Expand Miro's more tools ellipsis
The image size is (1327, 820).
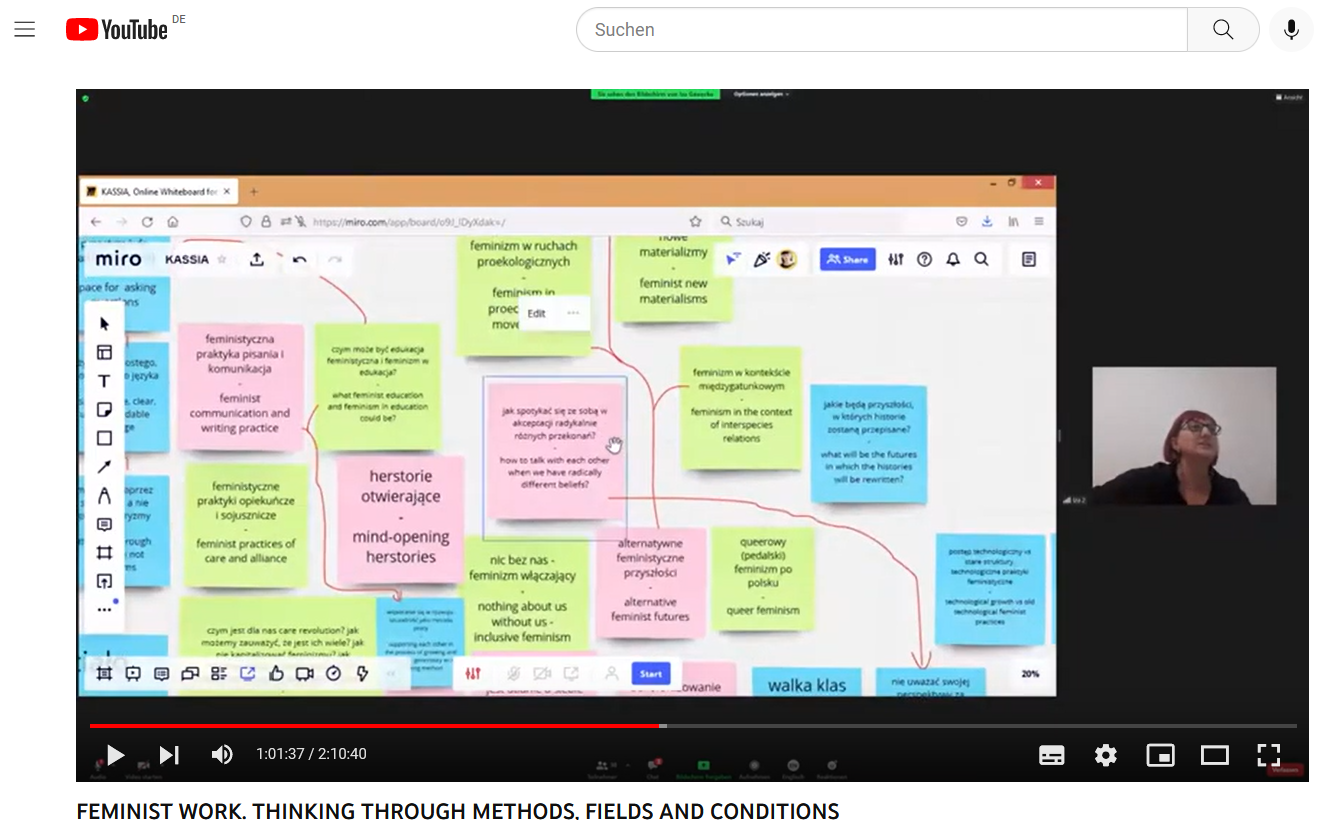pos(104,609)
